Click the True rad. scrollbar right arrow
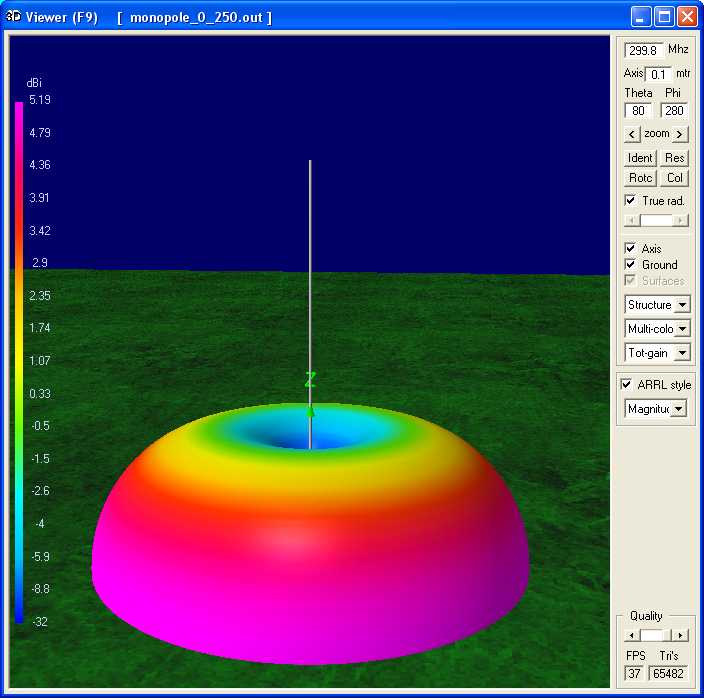Image resolution: width=704 pixels, height=698 pixels. (x=683, y=220)
